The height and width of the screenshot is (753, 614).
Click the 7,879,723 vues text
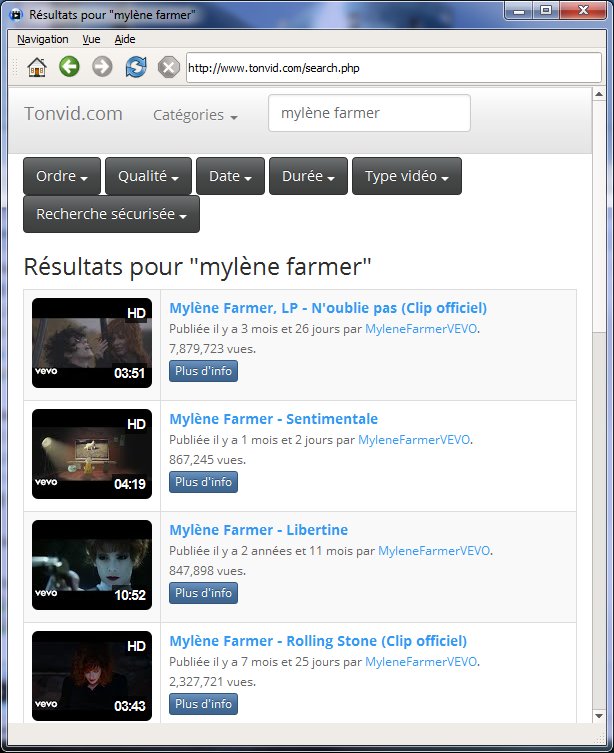click(212, 349)
